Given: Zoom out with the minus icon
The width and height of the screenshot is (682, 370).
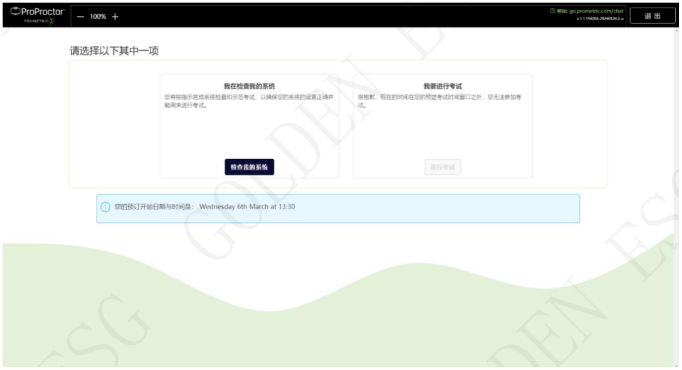Looking at the screenshot, I should (80, 17).
